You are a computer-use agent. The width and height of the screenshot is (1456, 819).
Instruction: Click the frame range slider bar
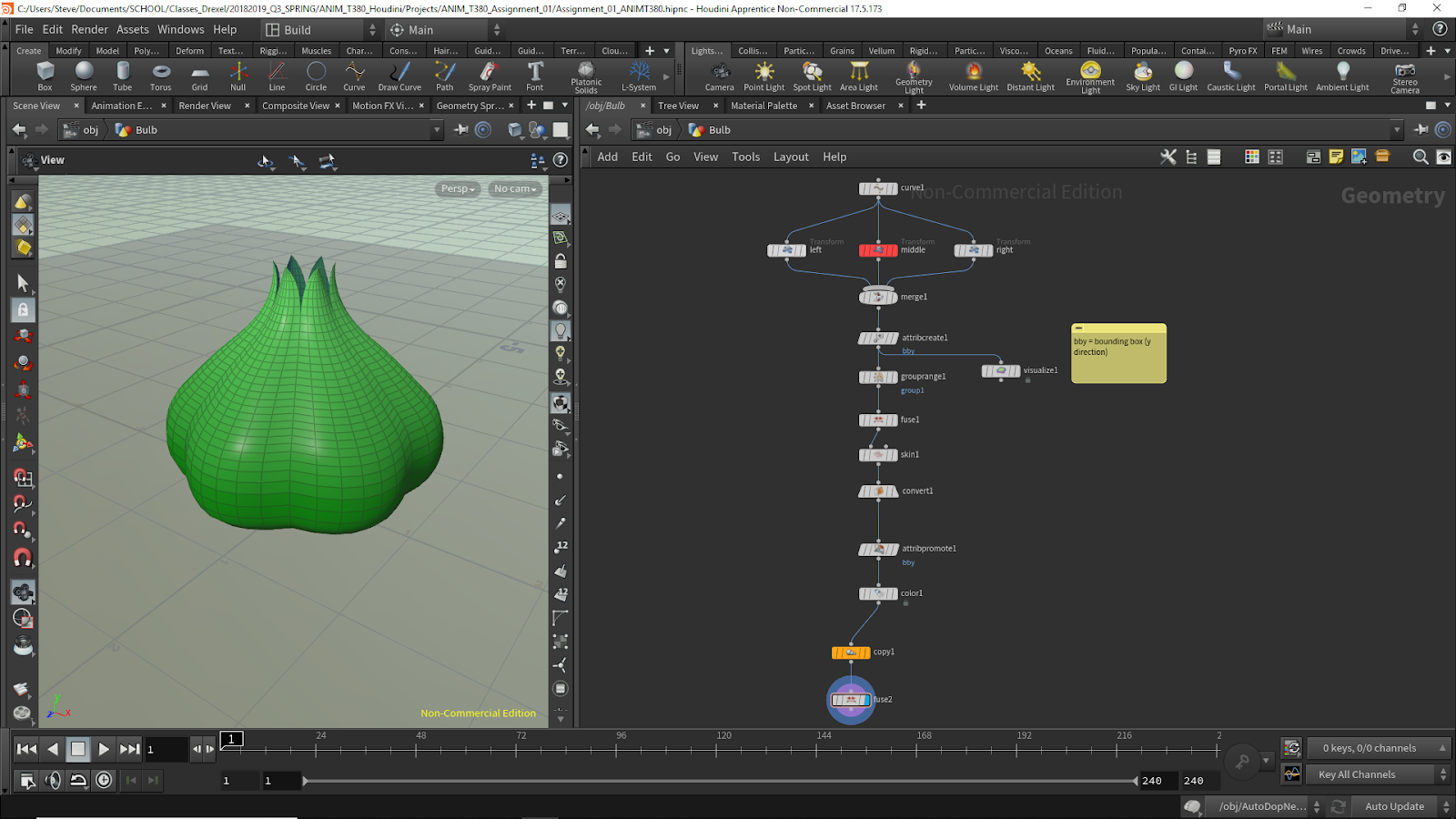720,781
